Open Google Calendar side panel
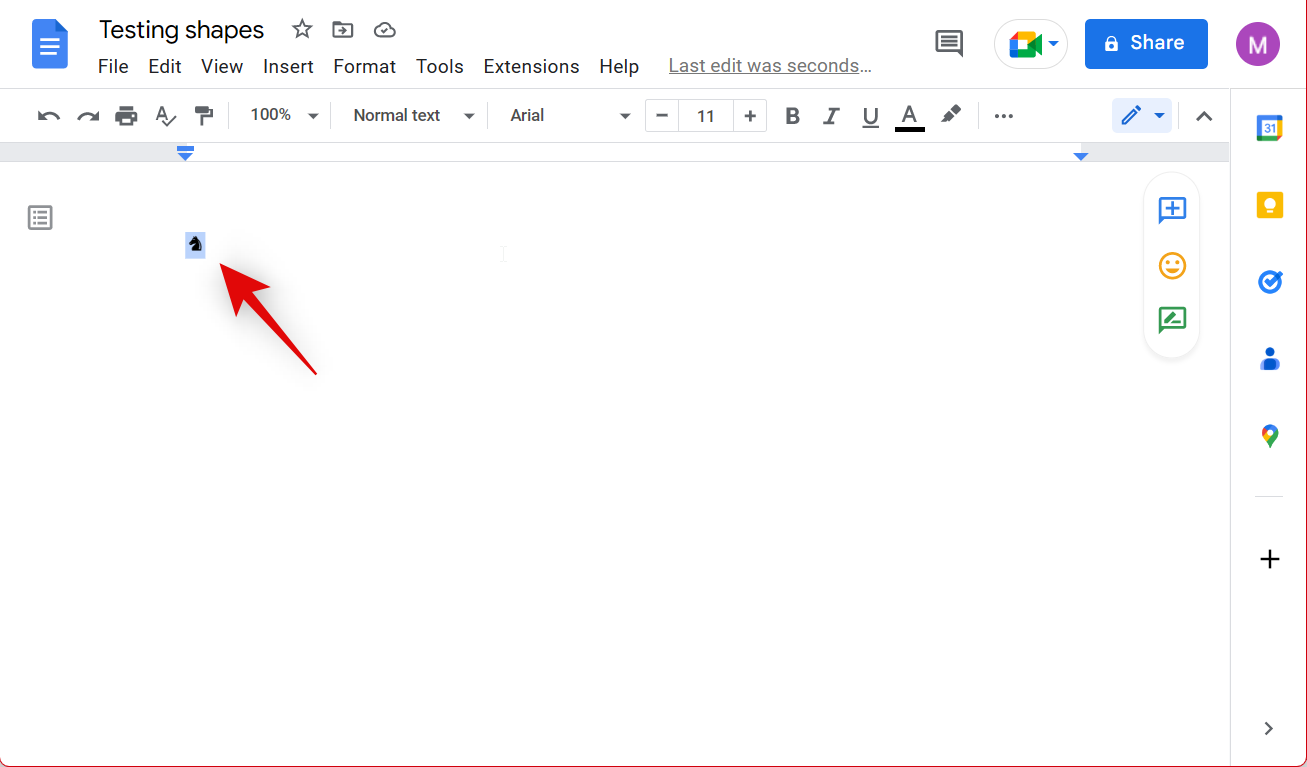 1269,128
